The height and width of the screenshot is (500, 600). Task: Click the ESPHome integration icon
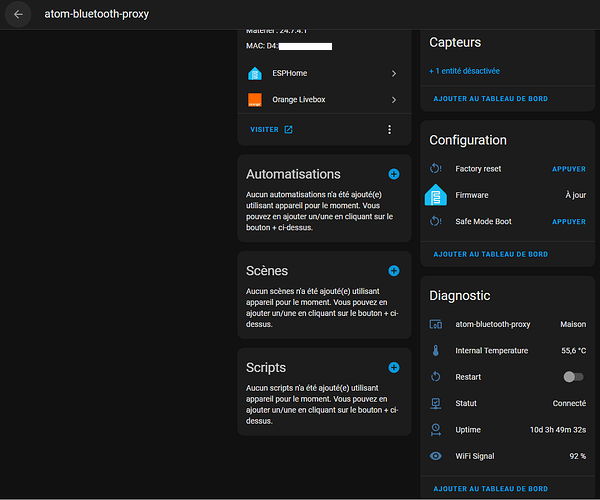coord(254,73)
